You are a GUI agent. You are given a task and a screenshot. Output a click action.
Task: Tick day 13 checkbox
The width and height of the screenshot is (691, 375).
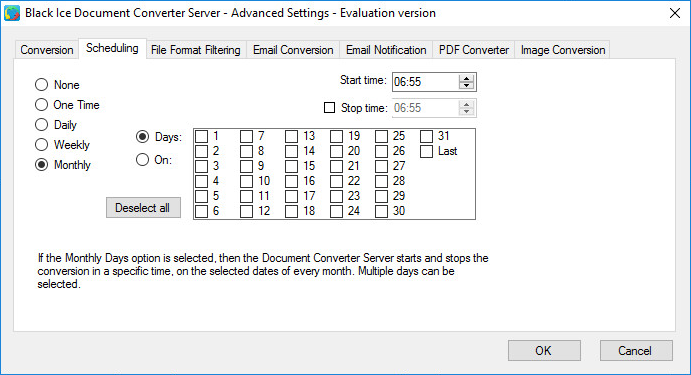coord(291,136)
